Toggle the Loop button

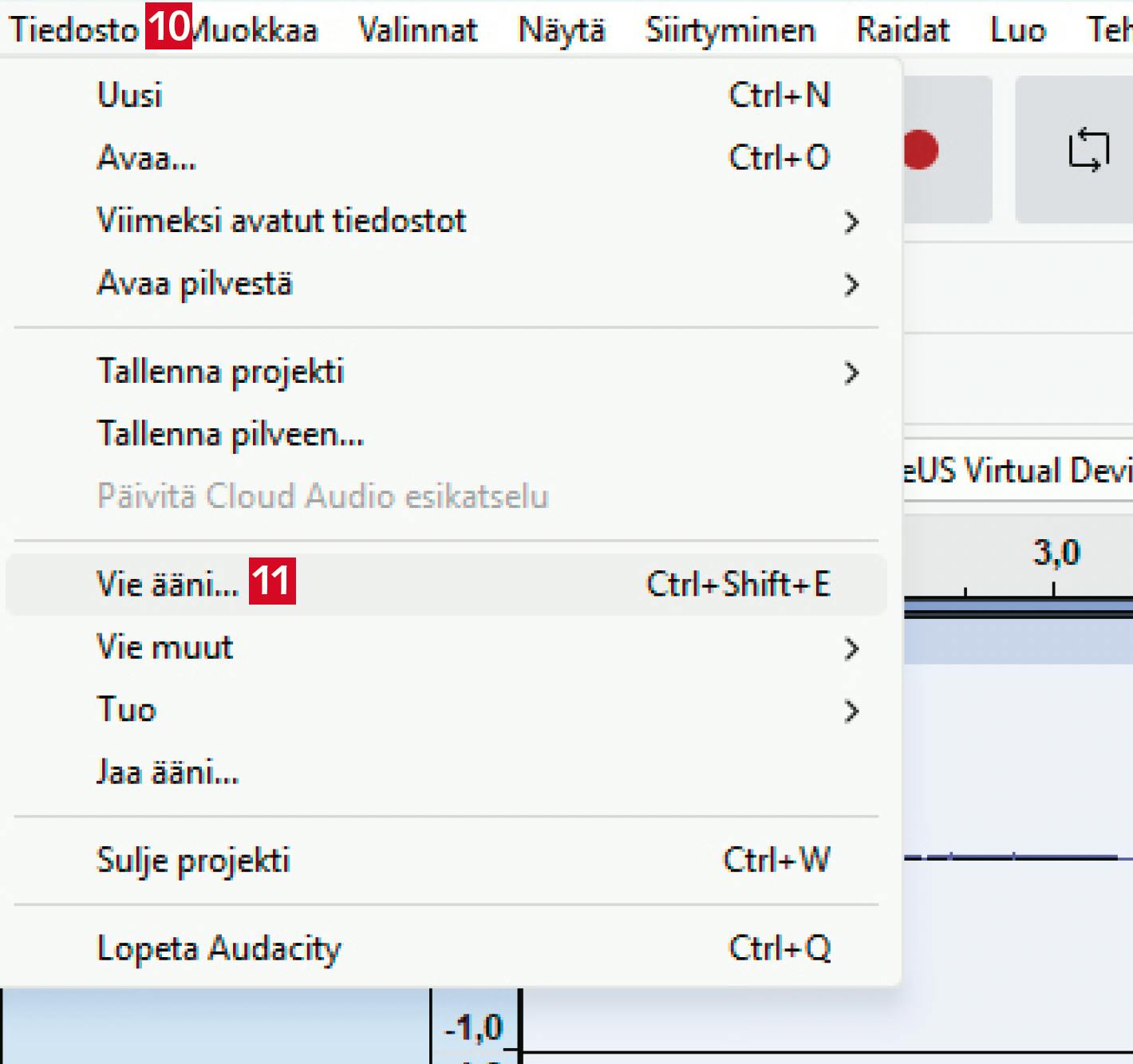pyautogui.click(x=1088, y=150)
